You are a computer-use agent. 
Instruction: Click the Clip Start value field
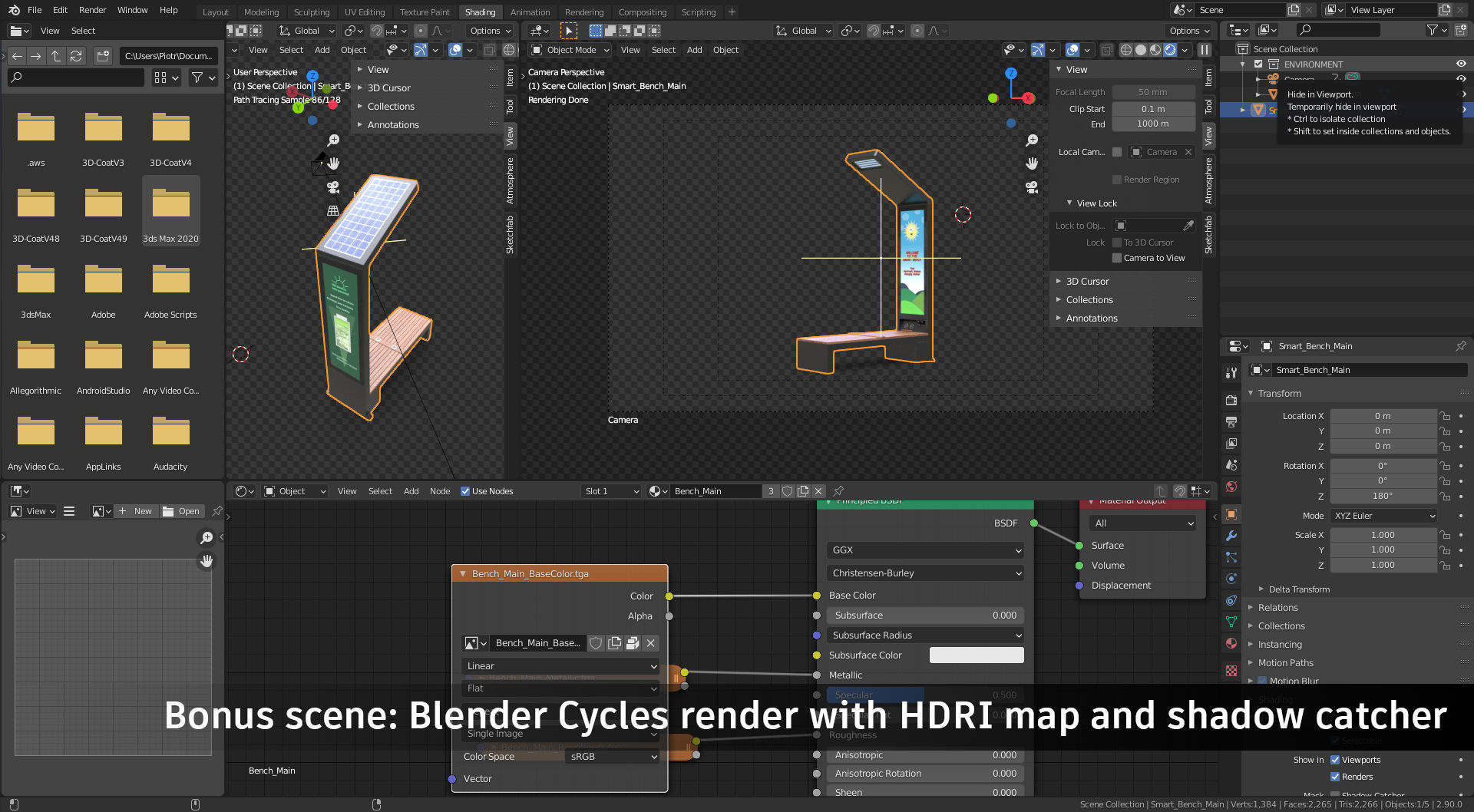click(x=1153, y=109)
